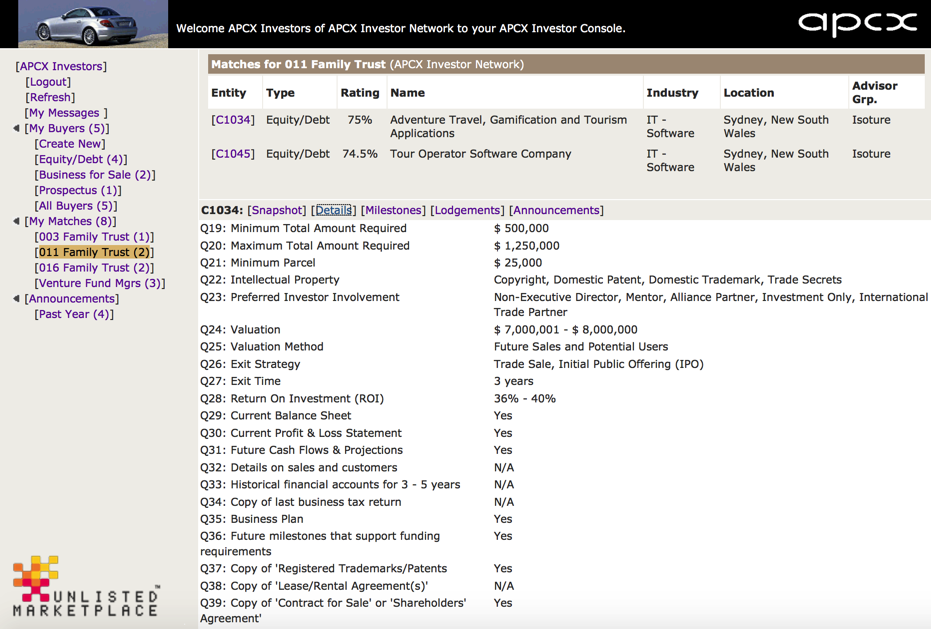Open entity C1045 link in table
The height and width of the screenshot is (629, 931).
233,154
